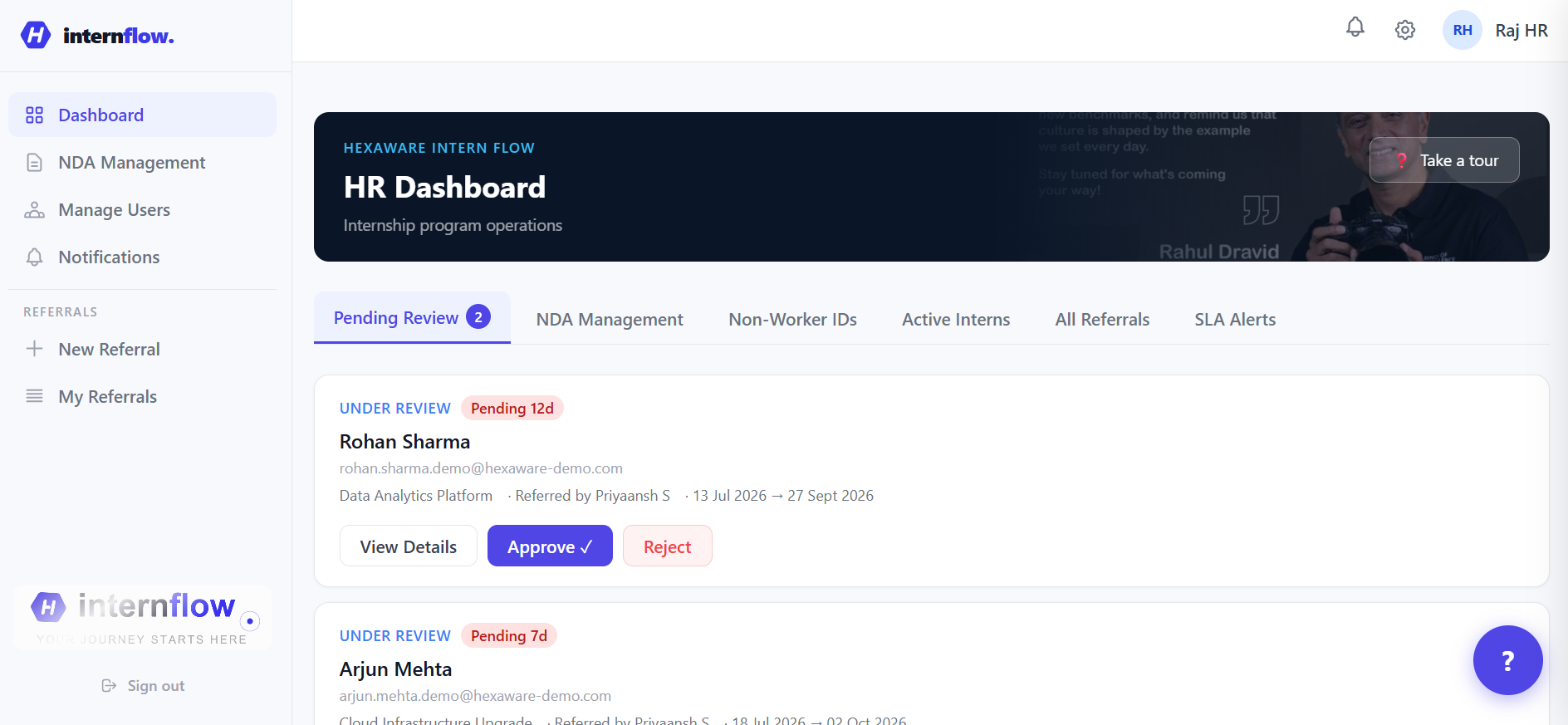Screen dimensions: 1568x725
Task: Click Rohan Sharma's UNDER REVIEW status label
Action: [x=394, y=408]
